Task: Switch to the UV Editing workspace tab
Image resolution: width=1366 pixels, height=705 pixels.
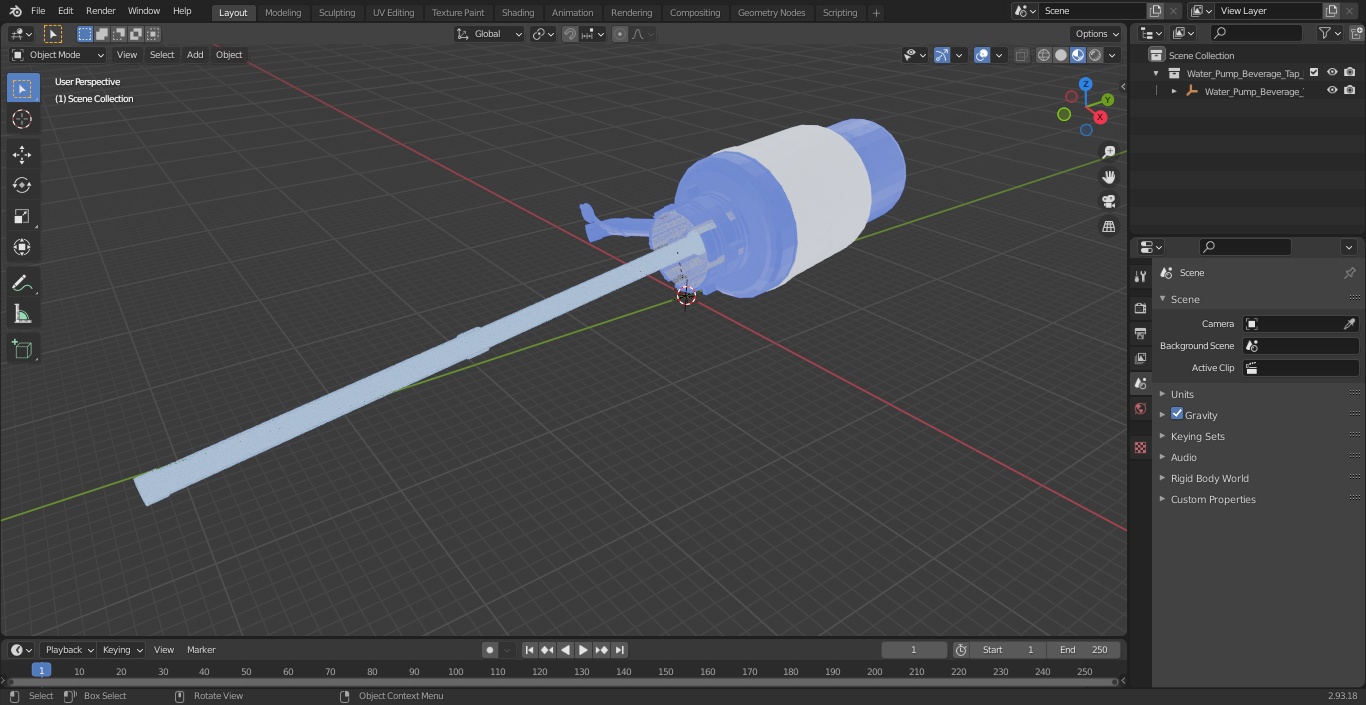Action: tap(393, 12)
